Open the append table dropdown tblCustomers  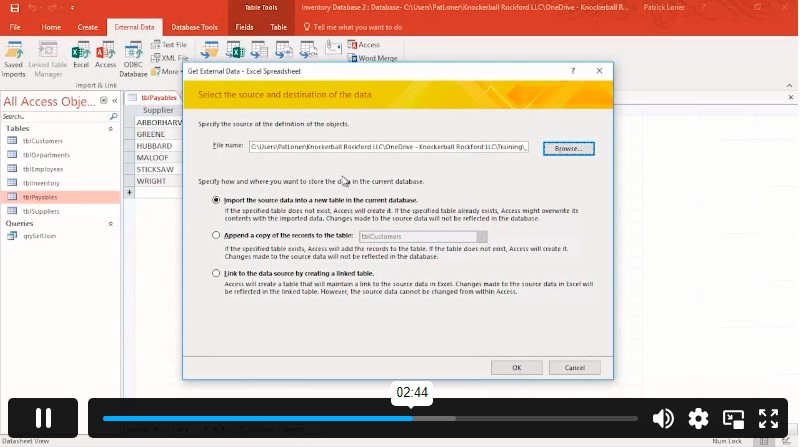coord(481,236)
